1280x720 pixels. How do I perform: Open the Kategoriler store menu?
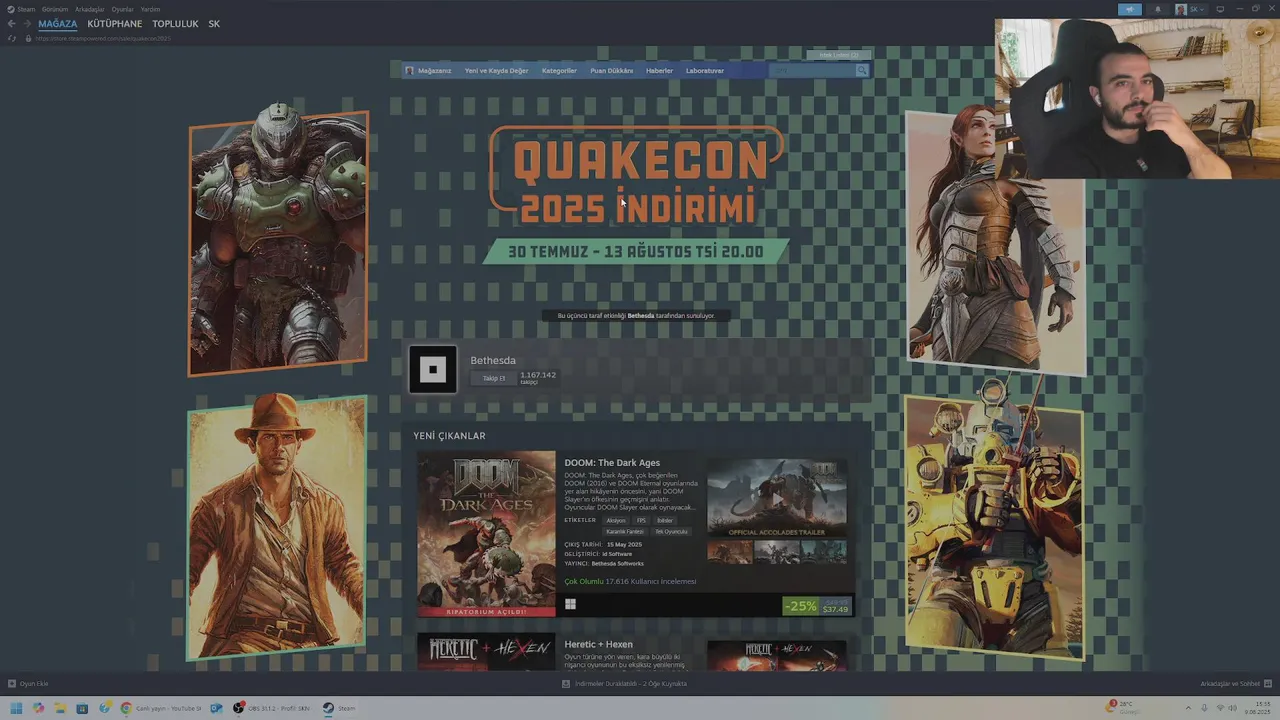click(559, 71)
